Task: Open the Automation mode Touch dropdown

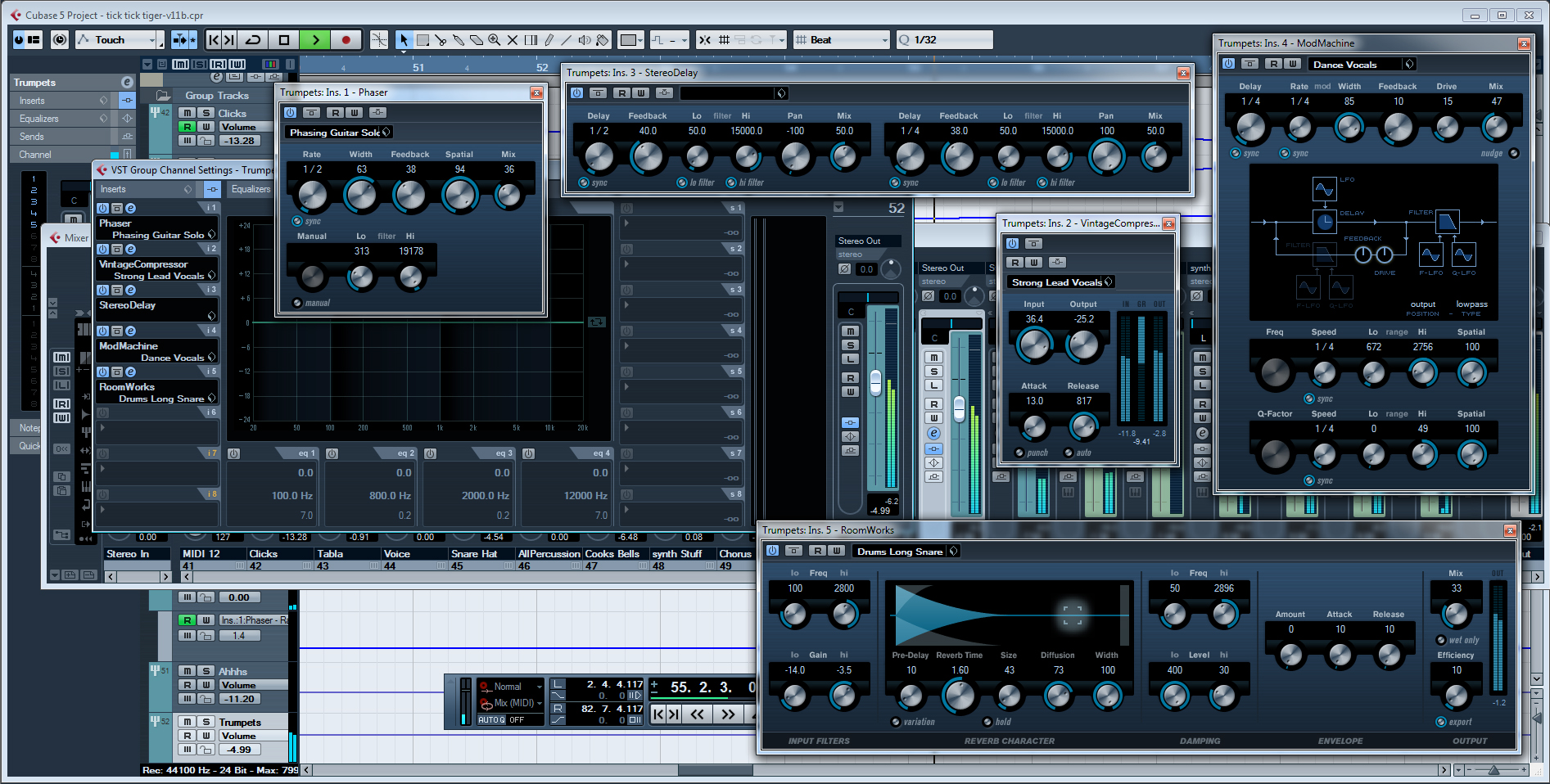Action: pos(120,39)
